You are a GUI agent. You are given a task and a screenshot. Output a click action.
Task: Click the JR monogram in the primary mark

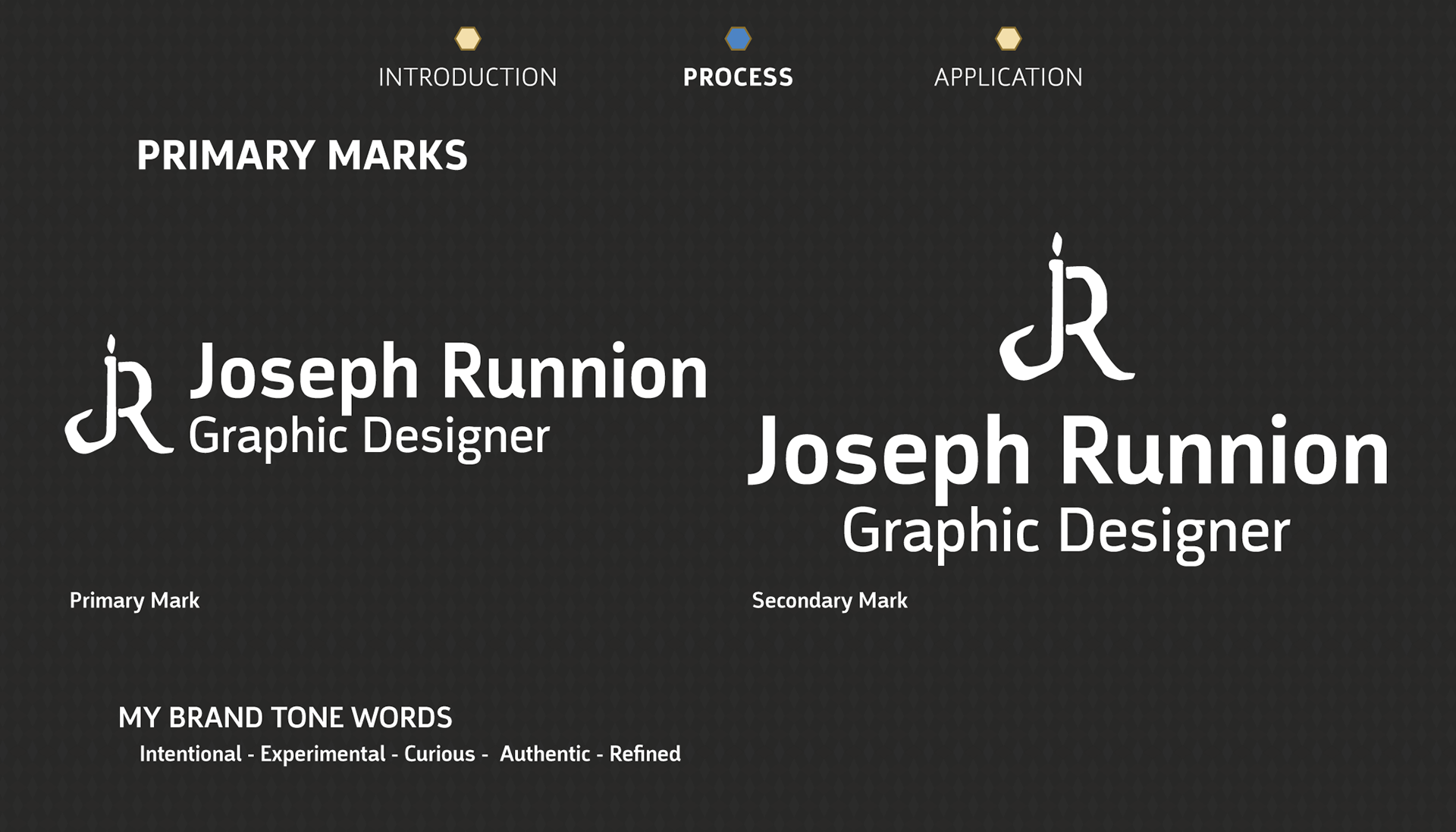(119, 394)
